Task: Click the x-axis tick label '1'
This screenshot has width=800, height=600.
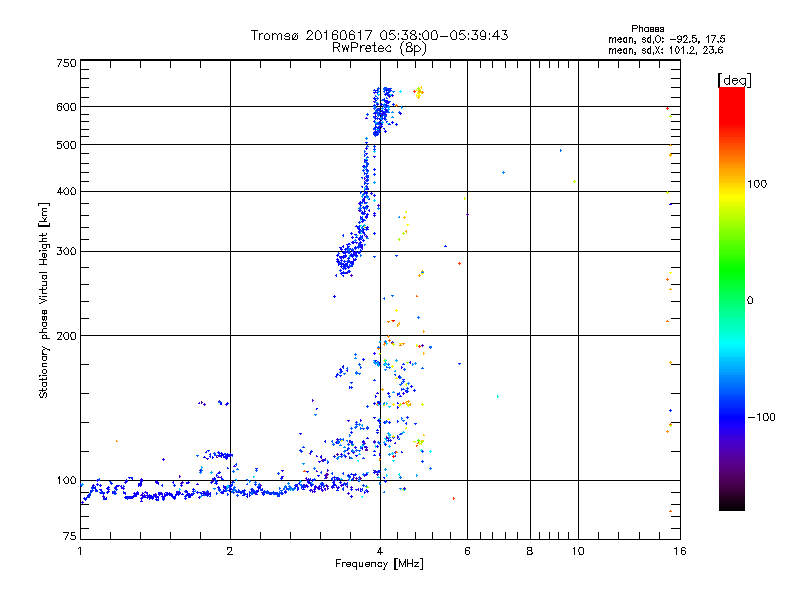Action: 80,551
